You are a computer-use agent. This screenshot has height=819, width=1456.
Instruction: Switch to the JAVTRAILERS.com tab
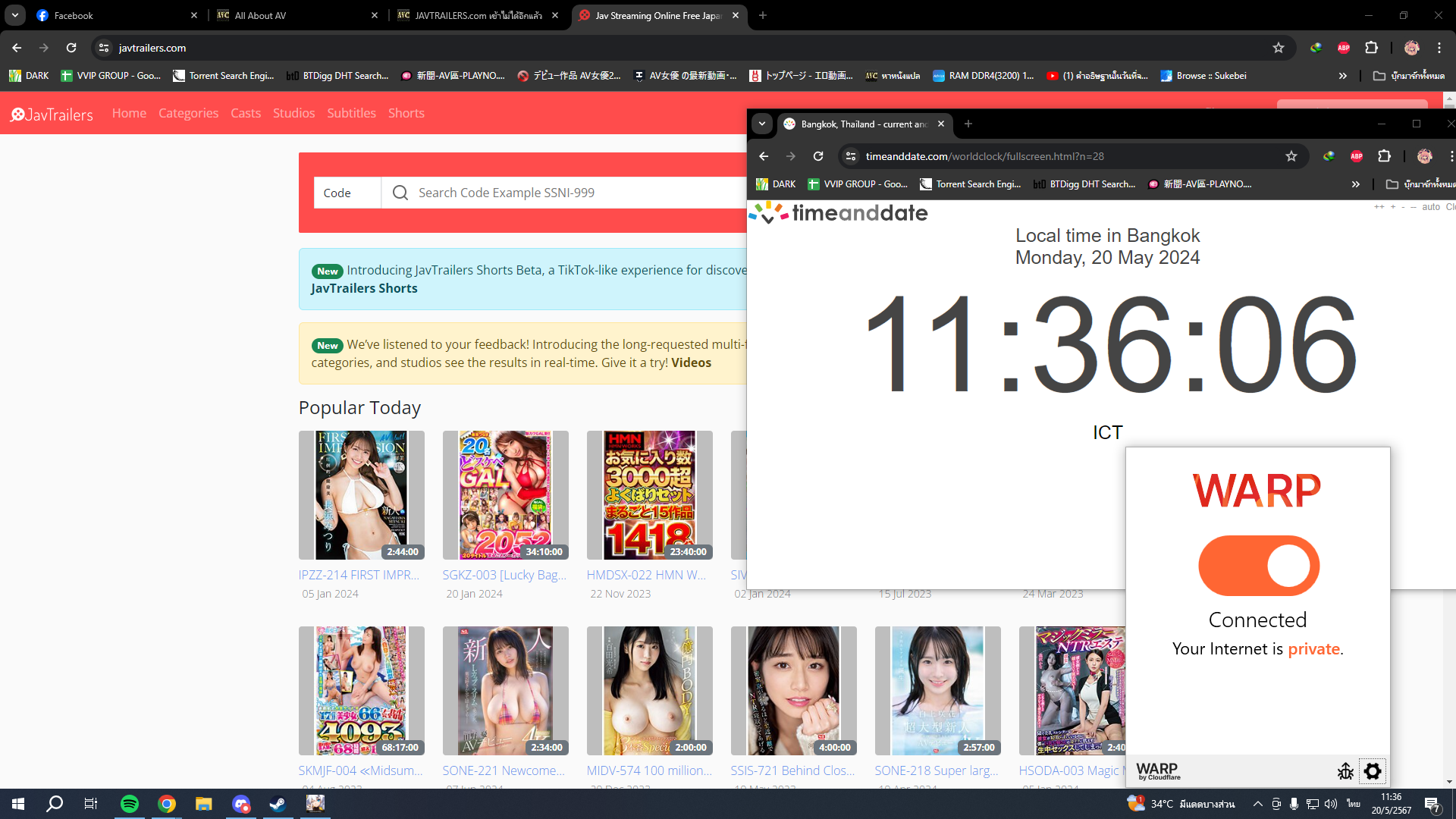coord(478,15)
